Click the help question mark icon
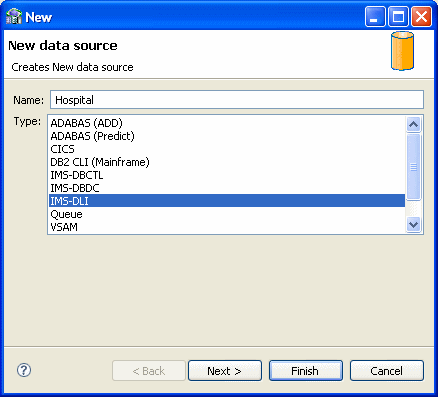The height and width of the screenshot is (397, 438). point(24,370)
